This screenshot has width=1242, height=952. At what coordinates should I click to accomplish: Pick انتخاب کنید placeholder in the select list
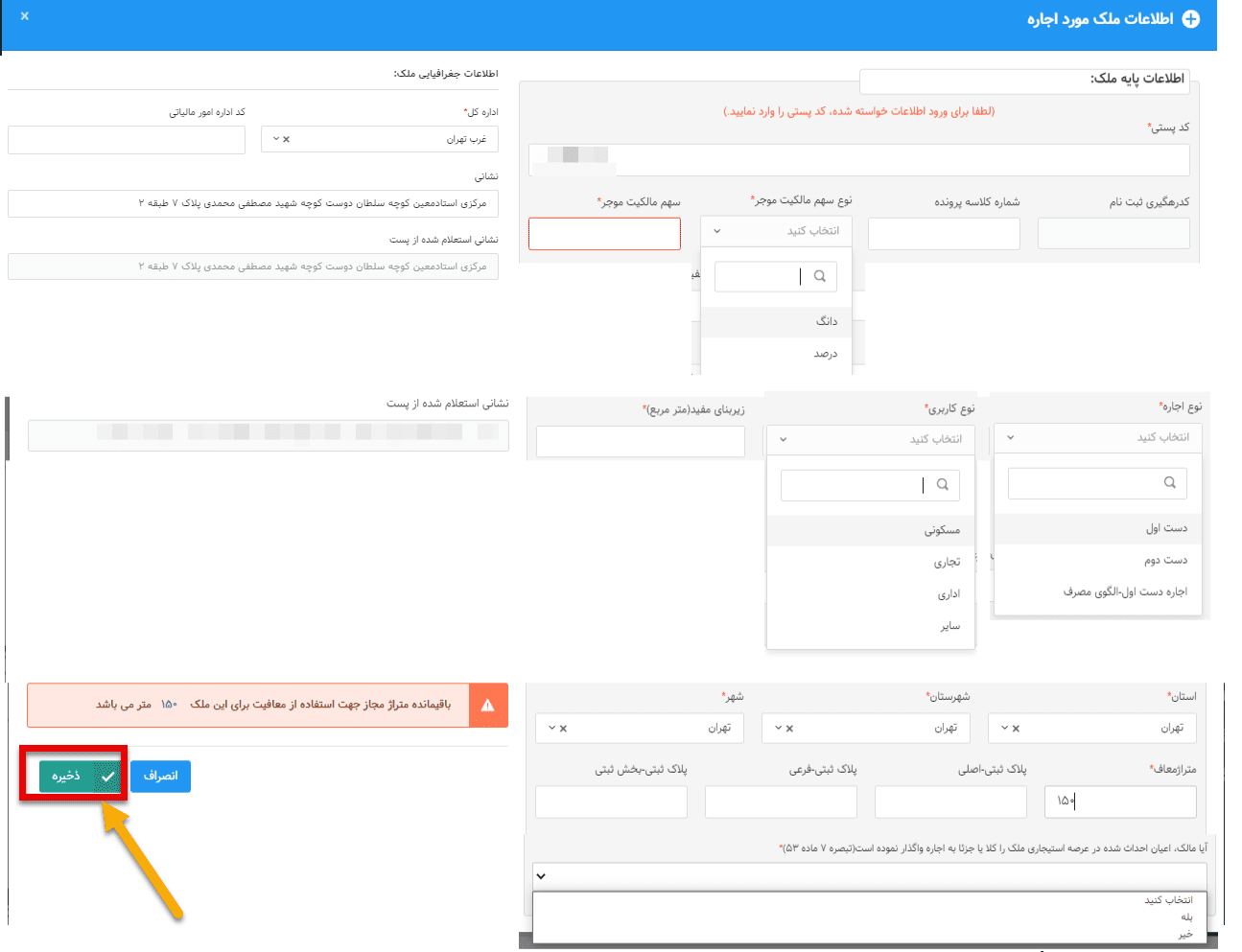pyautogui.click(x=870, y=900)
